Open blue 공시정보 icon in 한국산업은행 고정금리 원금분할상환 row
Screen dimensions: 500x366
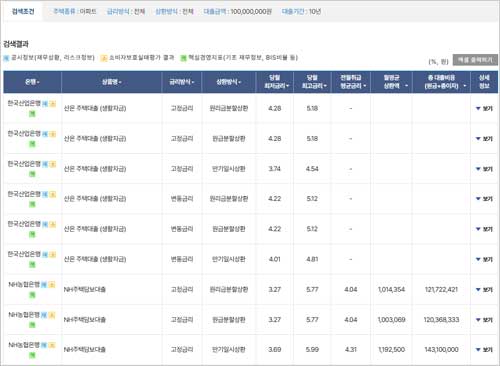(45, 134)
